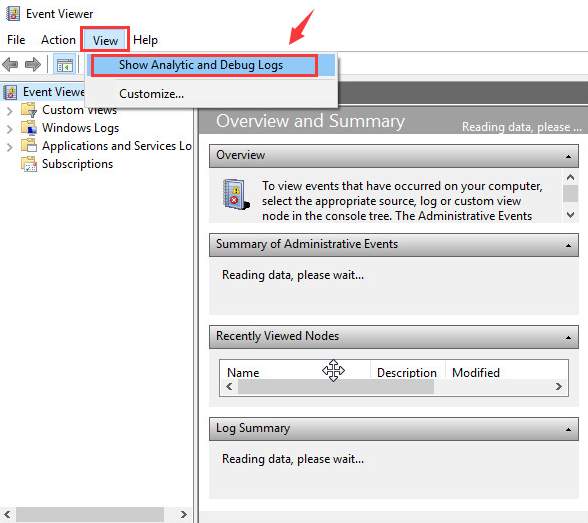
Task: Open the Help menu
Action: tap(146, 40)
